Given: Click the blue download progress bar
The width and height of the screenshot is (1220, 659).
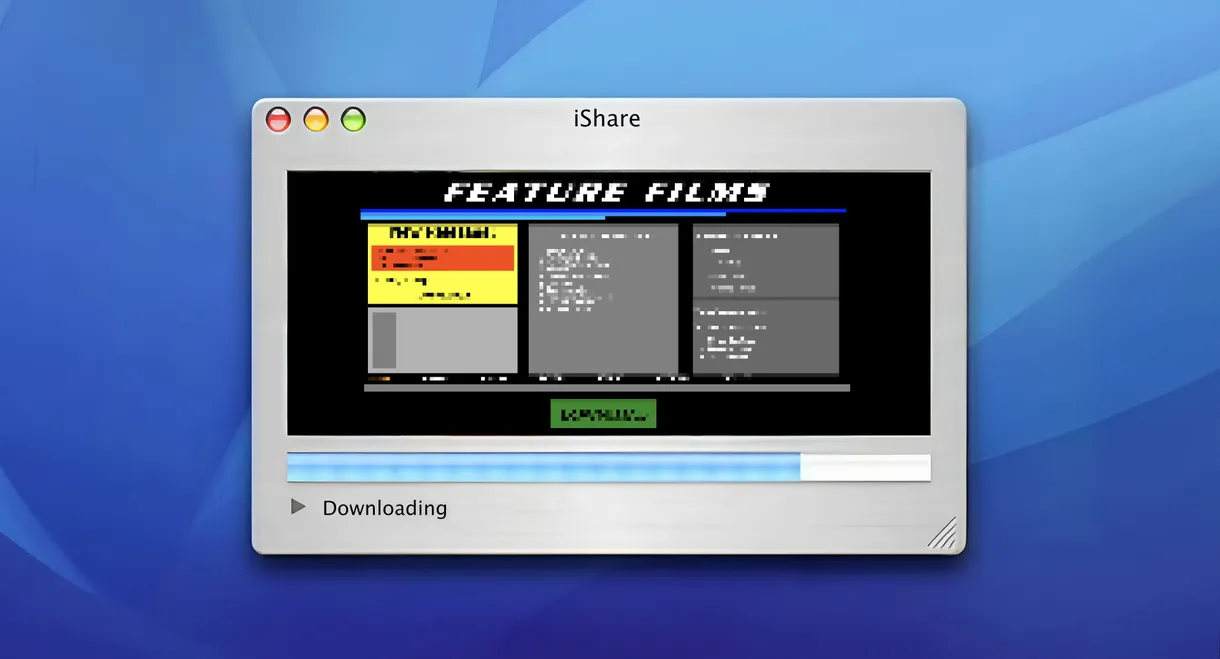Looking at the screenshot, I should click(543, 467).
